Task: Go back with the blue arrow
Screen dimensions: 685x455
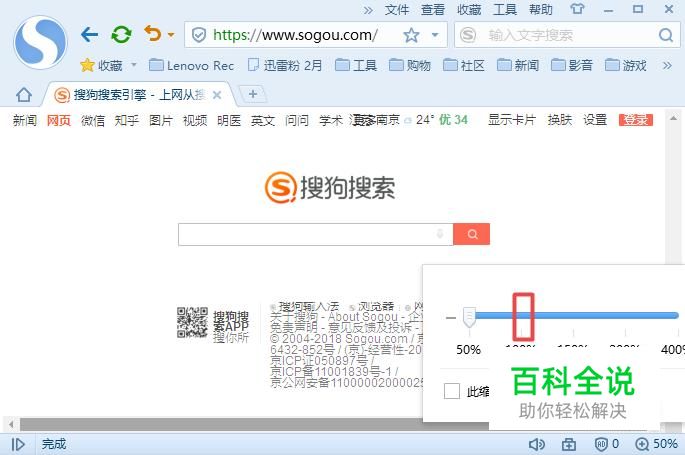Action: [x=89, y=34]
